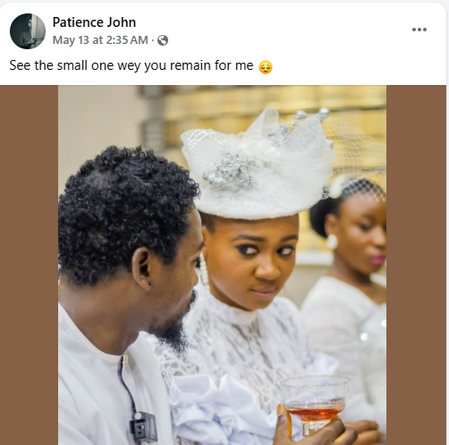
Task: Open Patience John's round profile picture
Action: click(x=28, y=31)
